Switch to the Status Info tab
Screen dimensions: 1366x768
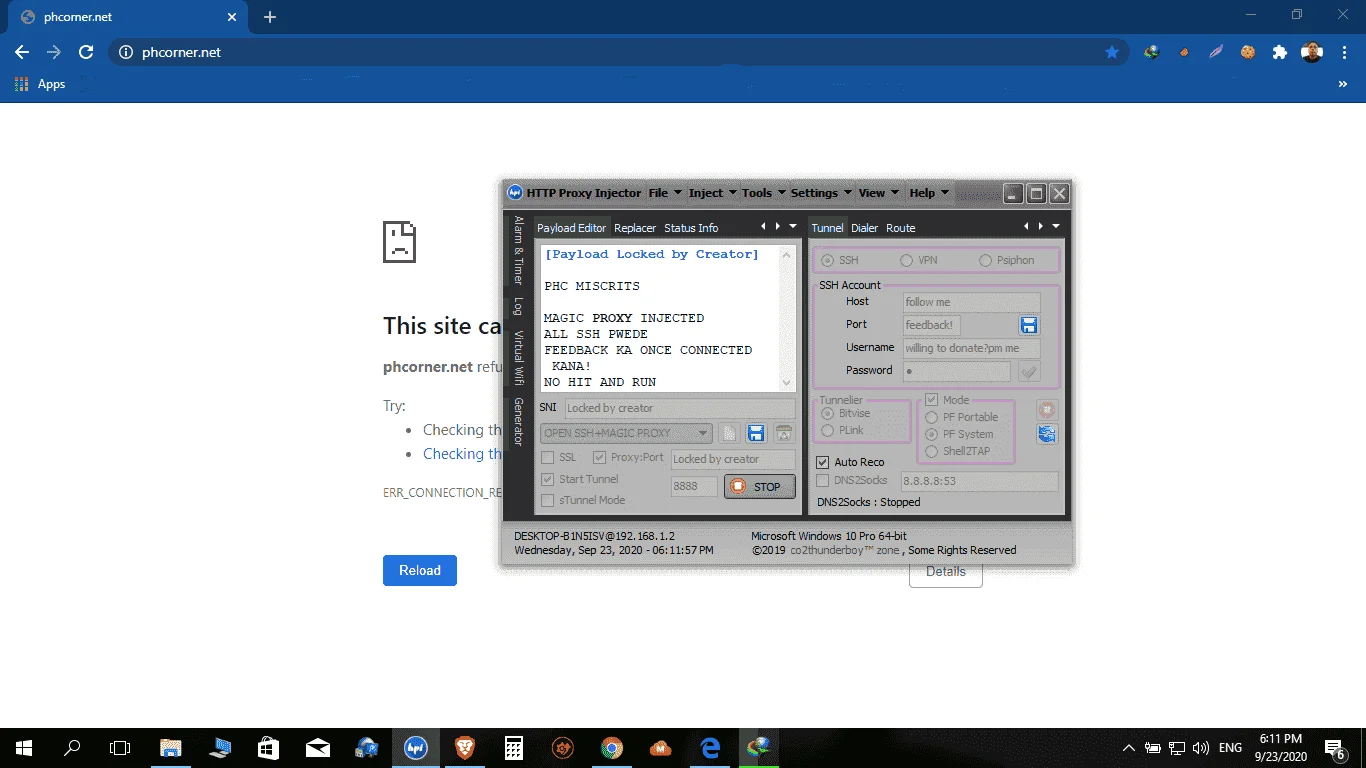[691, 228]
